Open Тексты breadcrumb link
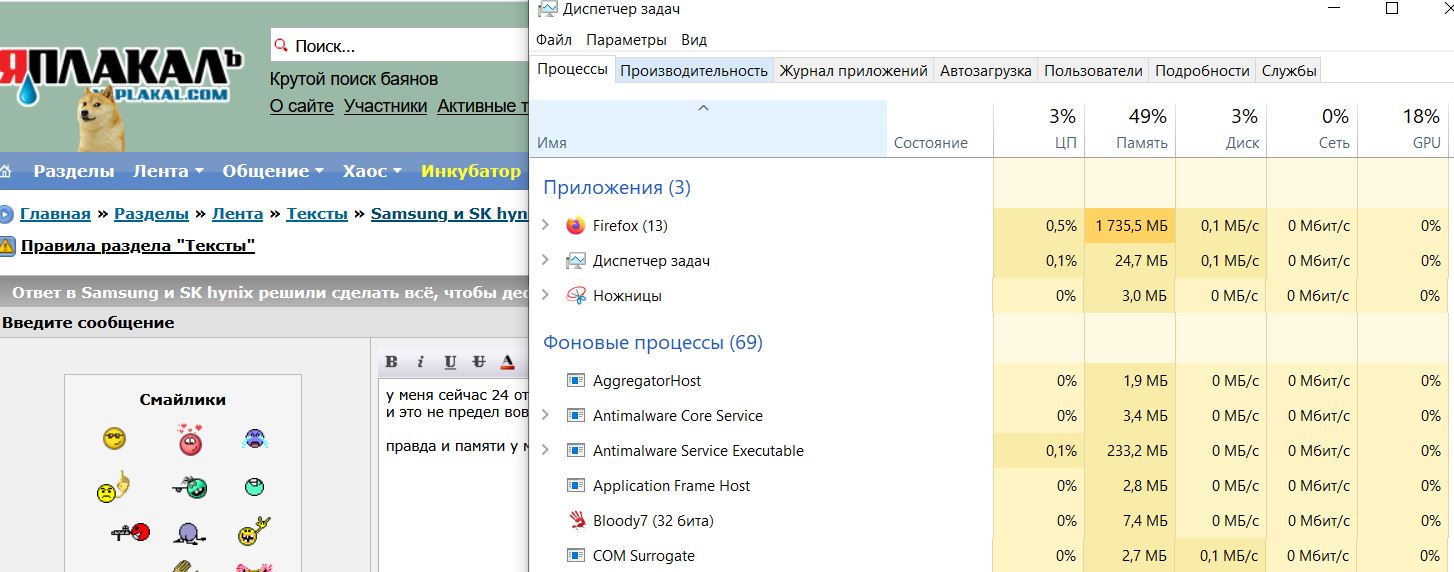The width and height of the screenshot is (1454, 572). coord(317,214)
